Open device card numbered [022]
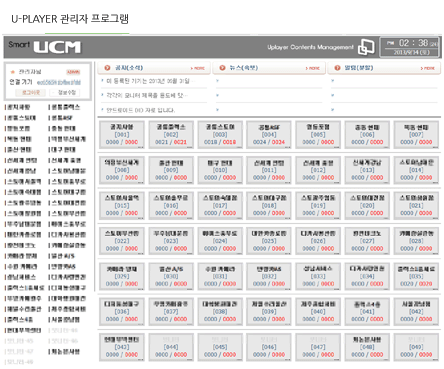Image resolution: width=444 pixels, height=369 pixels. click(x=122, y=241)
